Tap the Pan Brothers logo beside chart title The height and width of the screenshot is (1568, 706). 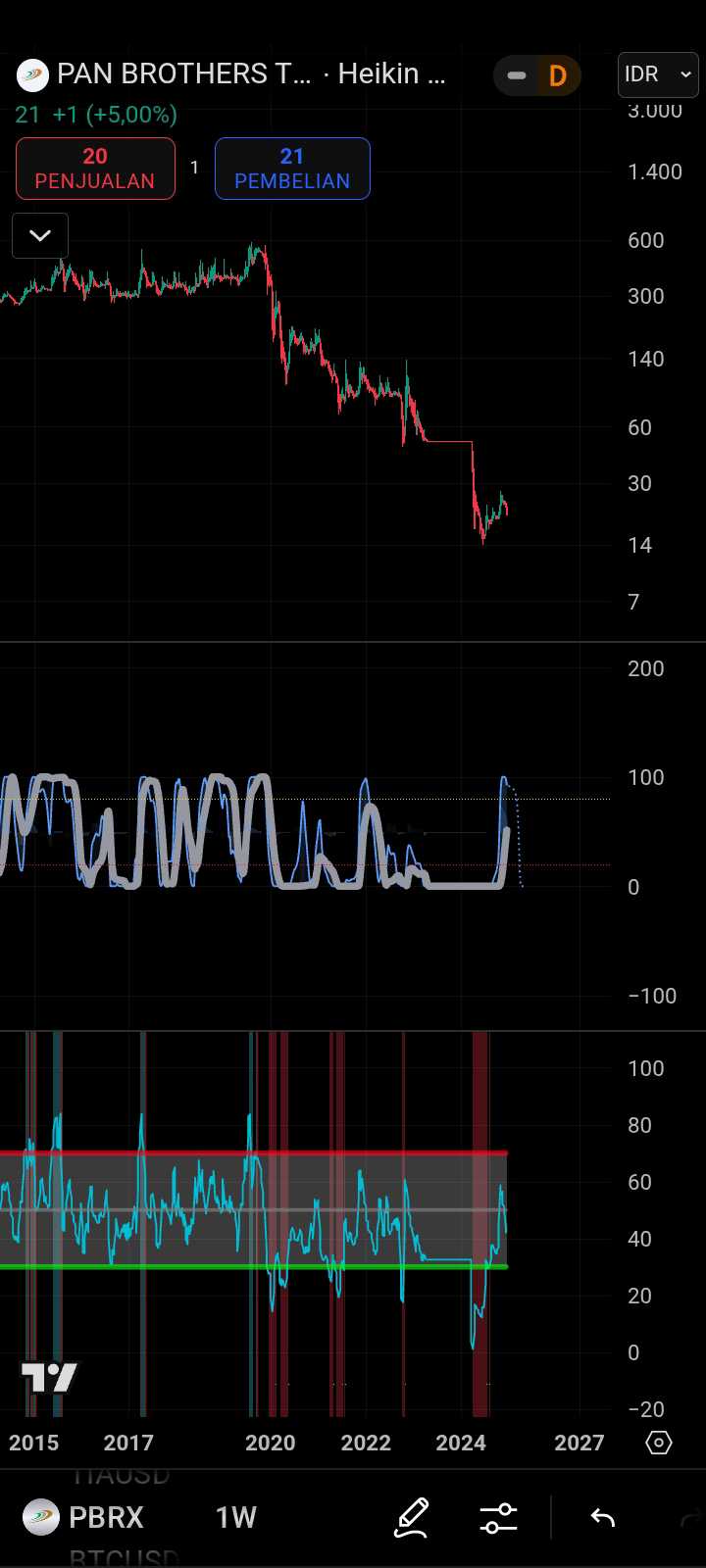32,74
